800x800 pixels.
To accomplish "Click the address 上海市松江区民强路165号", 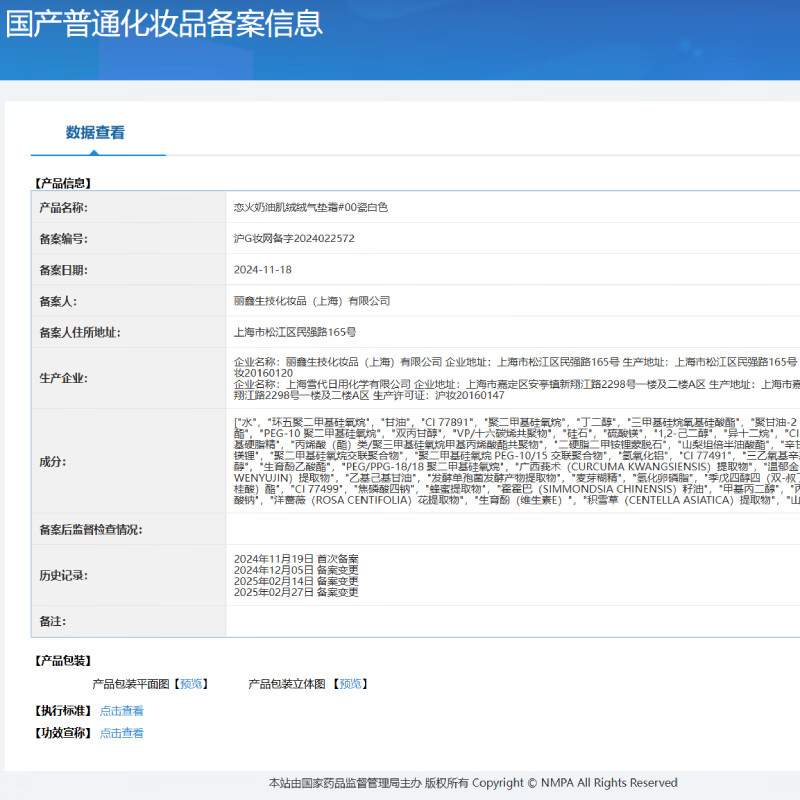I will coord(294,332).
